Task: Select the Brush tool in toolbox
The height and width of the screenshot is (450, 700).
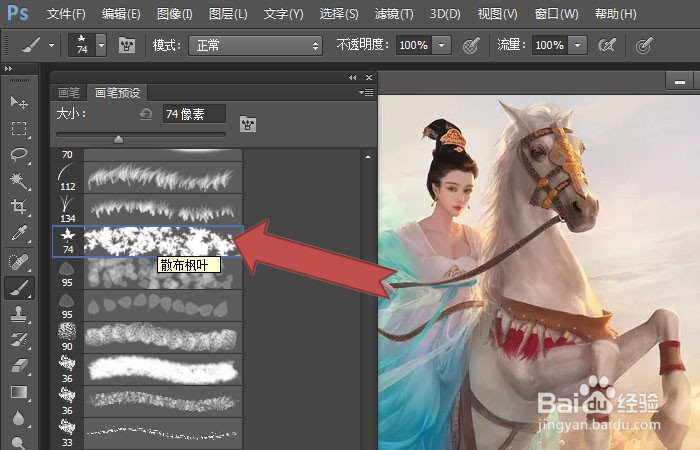Action: (19, 288)
